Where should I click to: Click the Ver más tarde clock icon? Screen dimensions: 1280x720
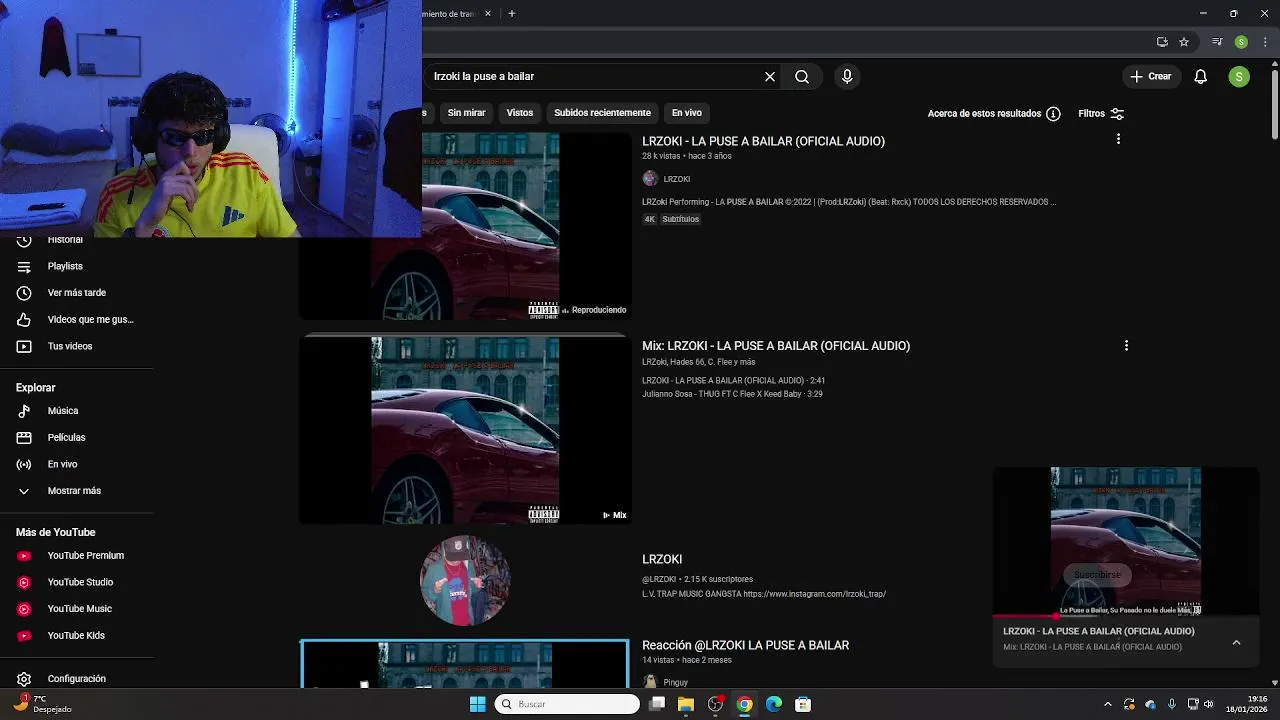tap(24, 293)
